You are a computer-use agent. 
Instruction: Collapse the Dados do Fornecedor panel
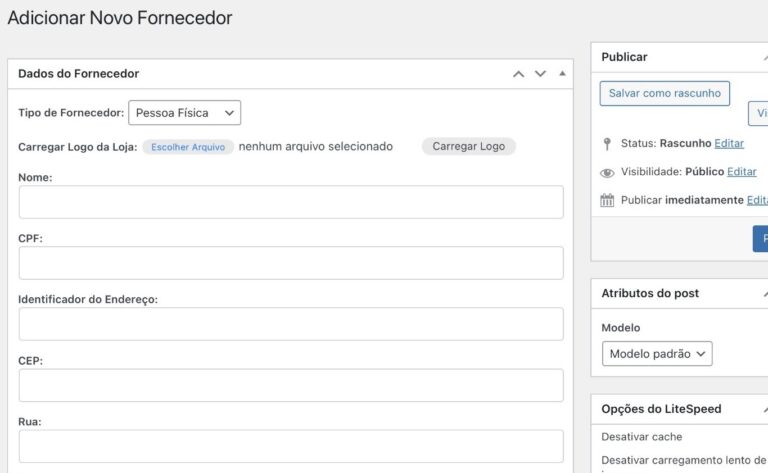pos(562,74)
